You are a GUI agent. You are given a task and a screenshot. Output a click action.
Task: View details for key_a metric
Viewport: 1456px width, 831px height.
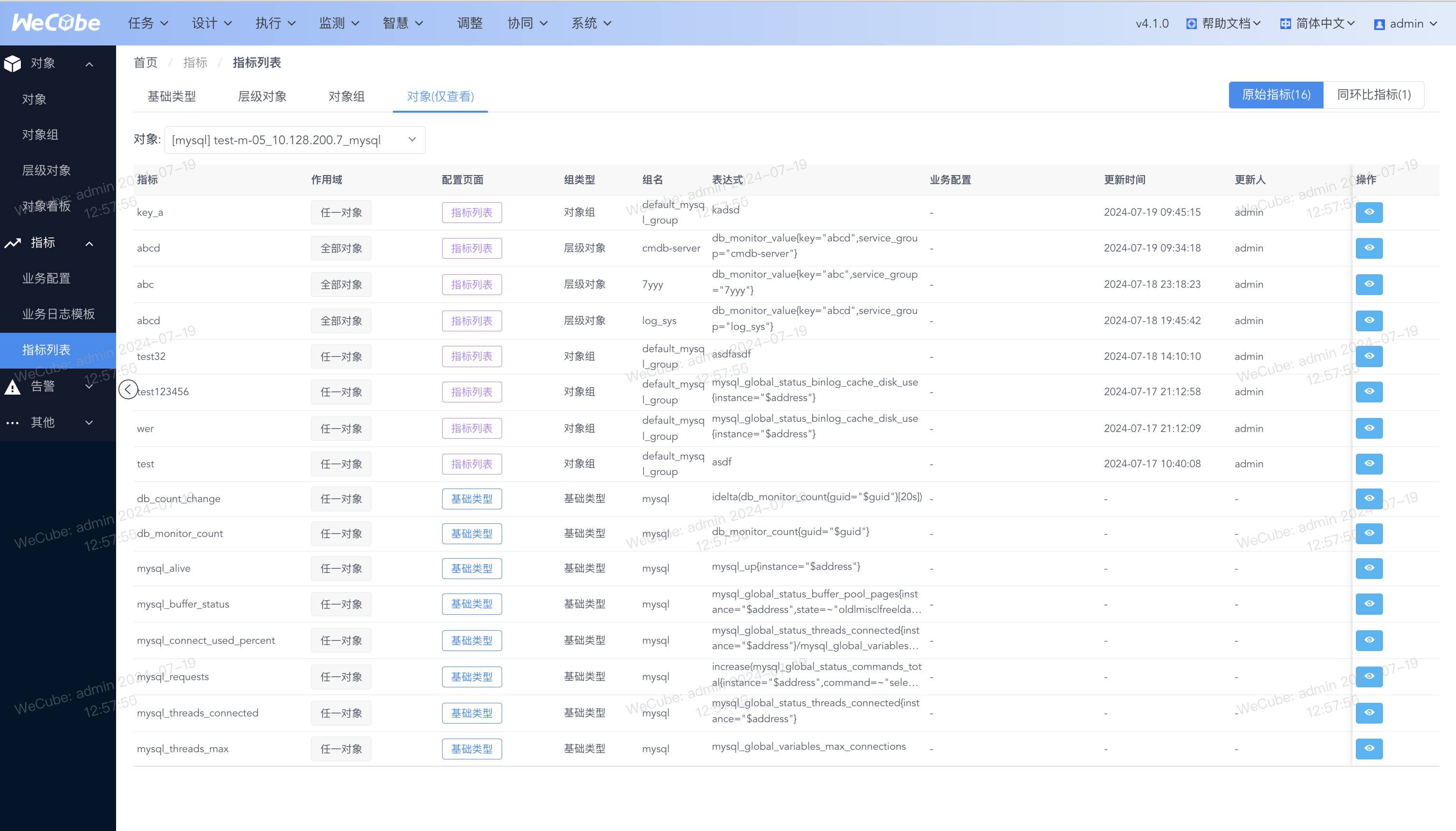(x=1368, y=212)
